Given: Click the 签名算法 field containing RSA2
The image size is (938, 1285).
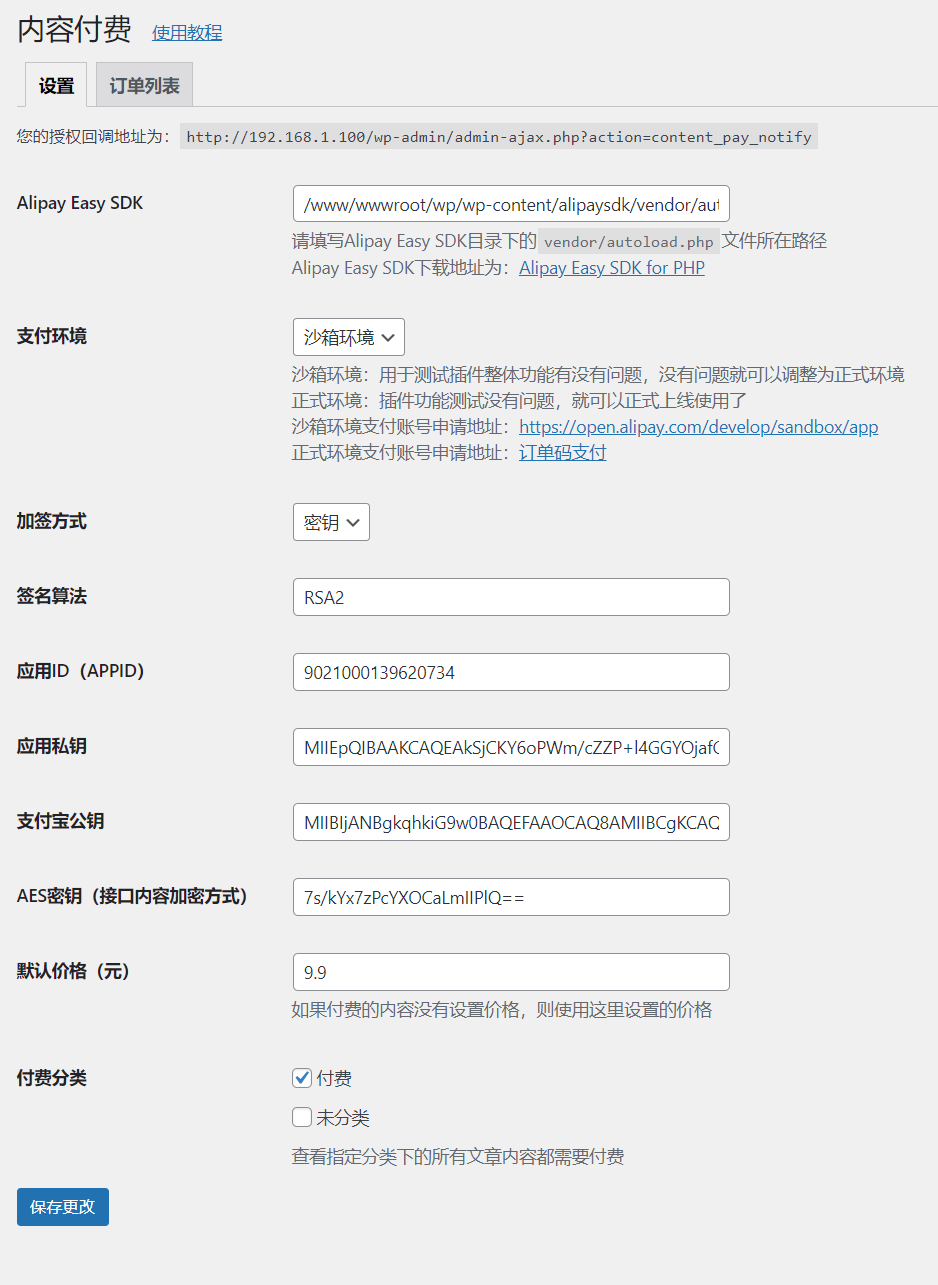Looking at the screenshot, I should pos(511,597).
